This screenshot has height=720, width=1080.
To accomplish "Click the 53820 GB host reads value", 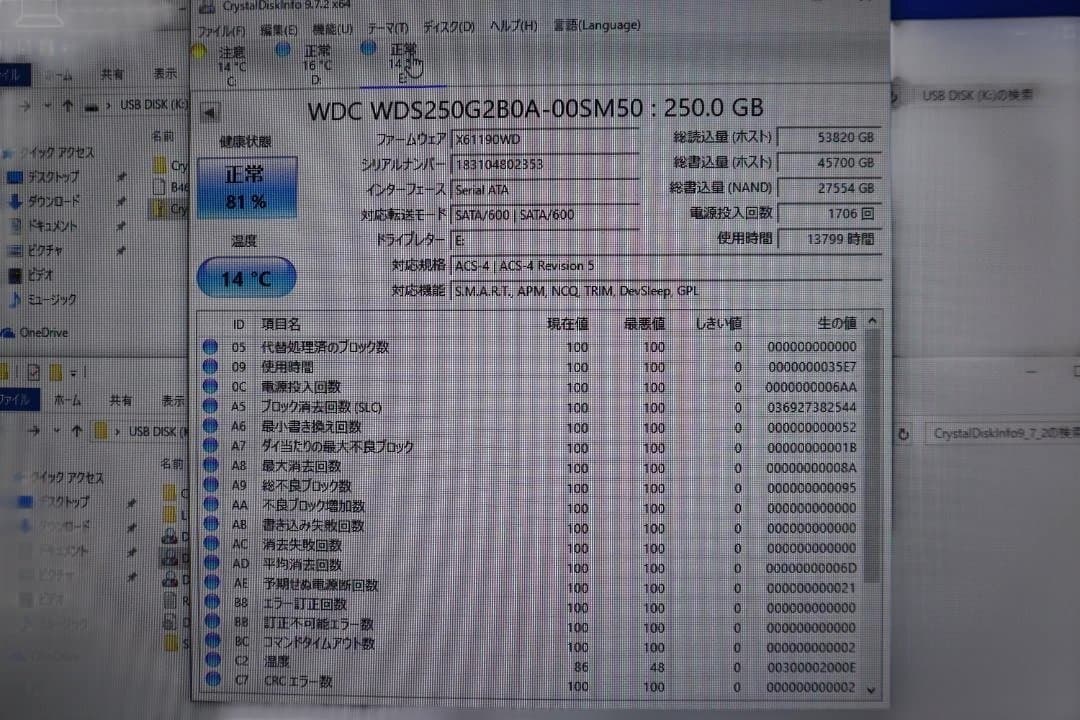I will click(829, 137).
